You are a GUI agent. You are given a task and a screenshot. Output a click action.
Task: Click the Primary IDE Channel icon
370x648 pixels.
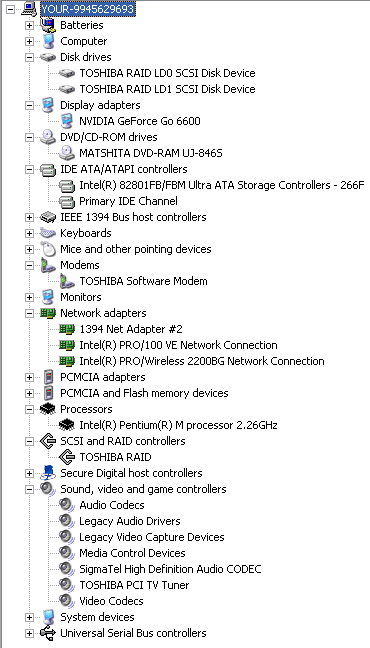coord(67,201)
